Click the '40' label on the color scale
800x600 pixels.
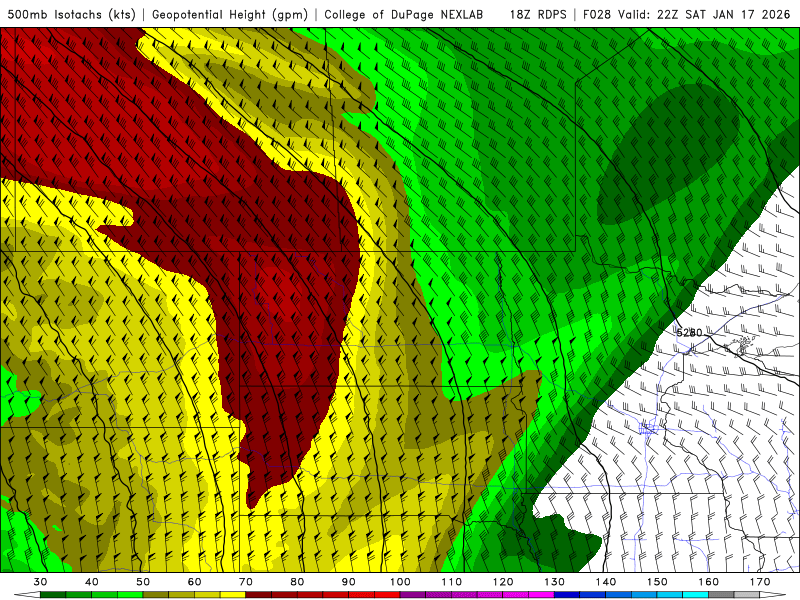tap(92, 582)
